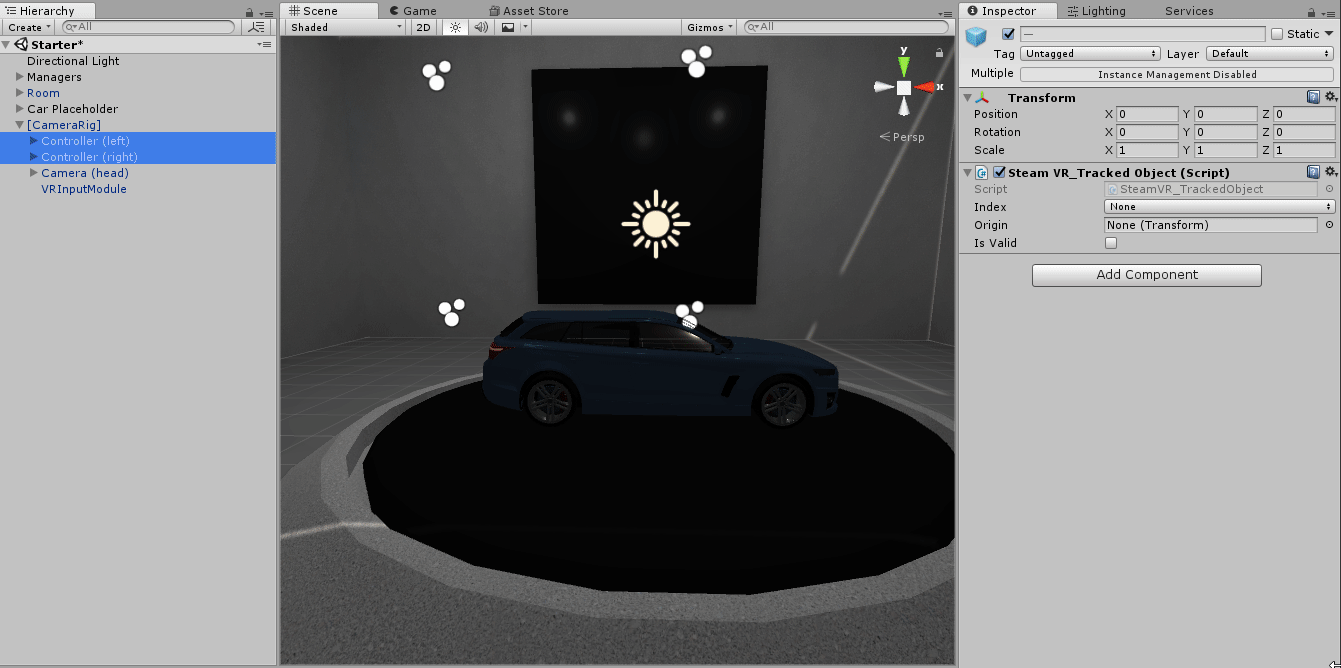Enable the Static checkbox
The width and height of the screenshot is (1341, 668).
tap(1277, 34)
